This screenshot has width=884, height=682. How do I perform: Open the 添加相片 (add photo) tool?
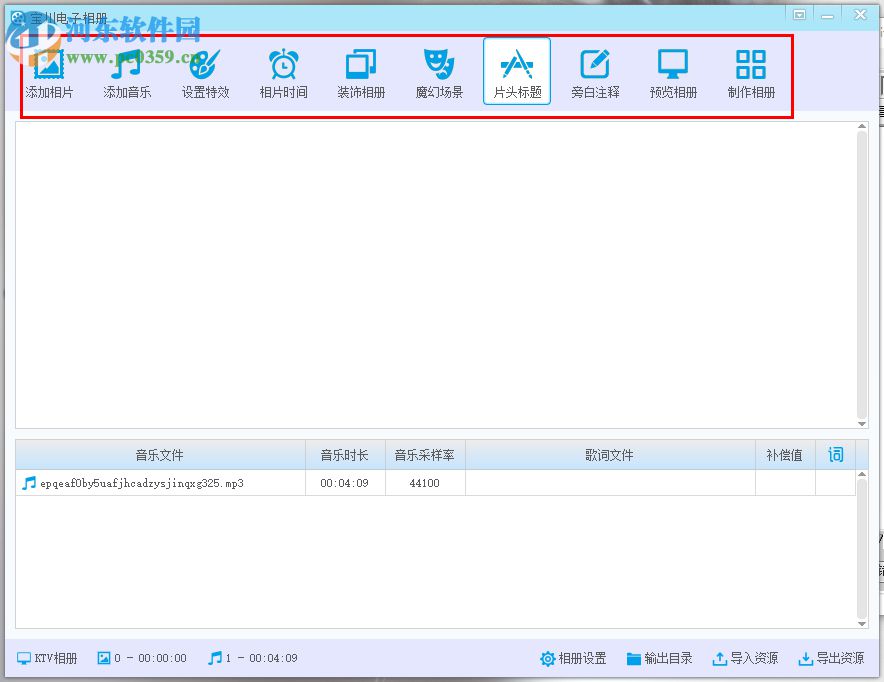49,72
